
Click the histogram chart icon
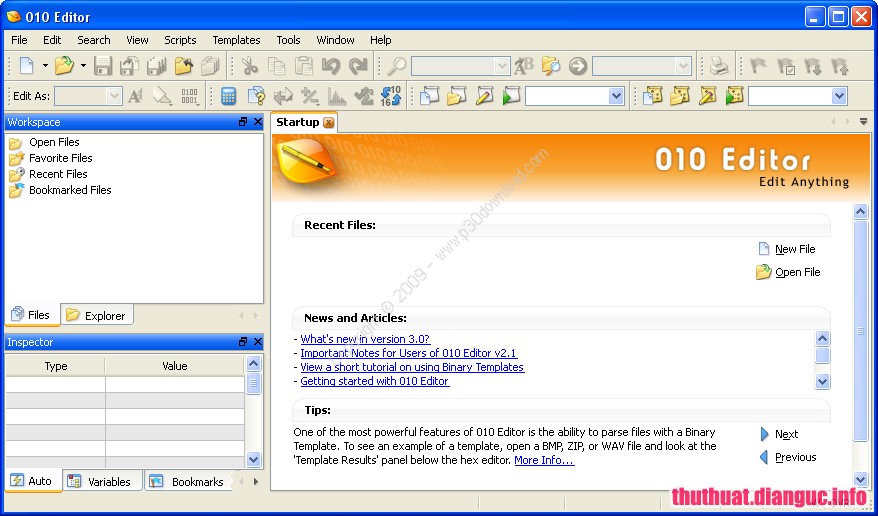coord(337,96)
